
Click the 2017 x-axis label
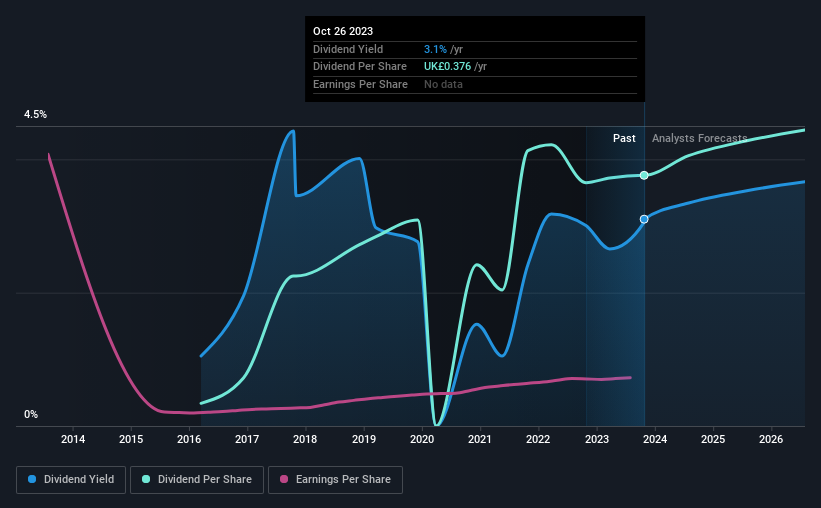(x=247, y=439)
